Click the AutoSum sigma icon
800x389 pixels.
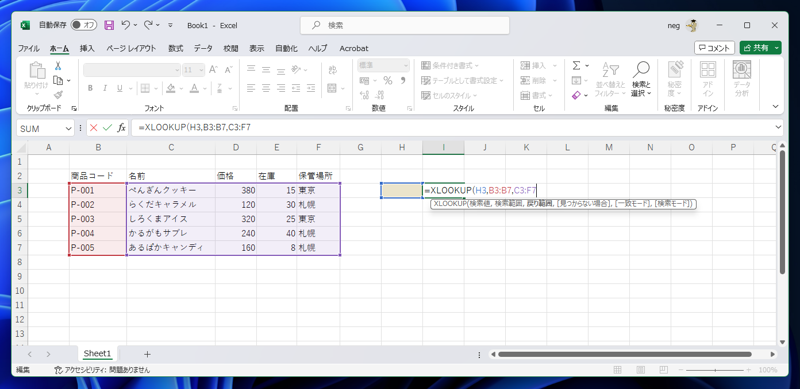click(577, 66)
